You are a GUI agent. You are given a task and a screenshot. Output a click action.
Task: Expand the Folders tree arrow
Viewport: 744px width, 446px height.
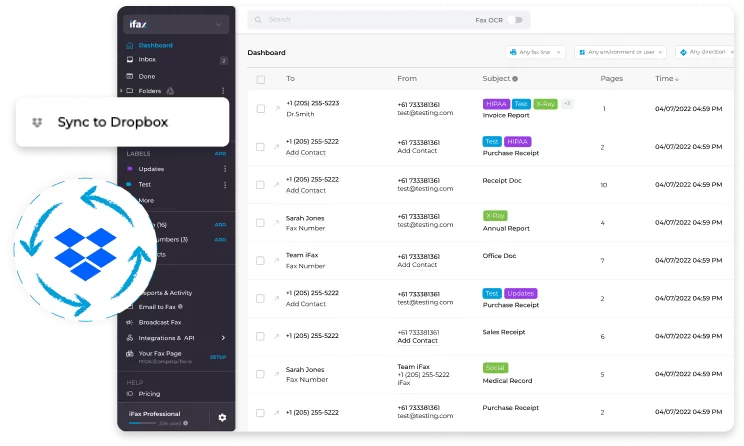121,91
